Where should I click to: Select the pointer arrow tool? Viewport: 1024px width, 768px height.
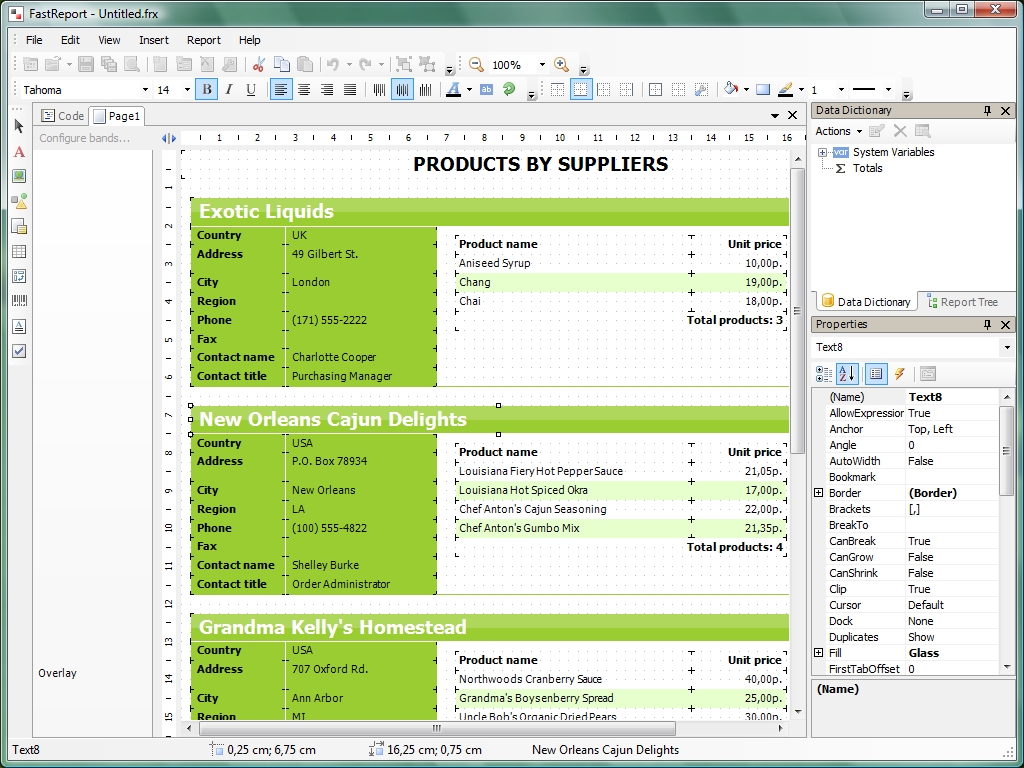pos(19,126)
